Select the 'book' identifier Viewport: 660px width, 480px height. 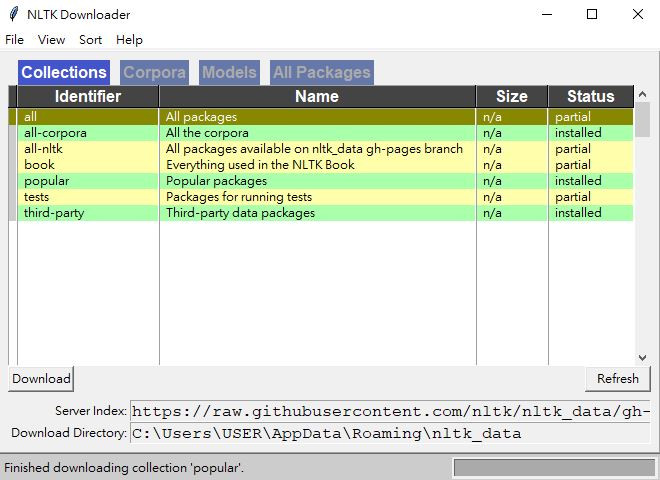[x=88, y=165]
